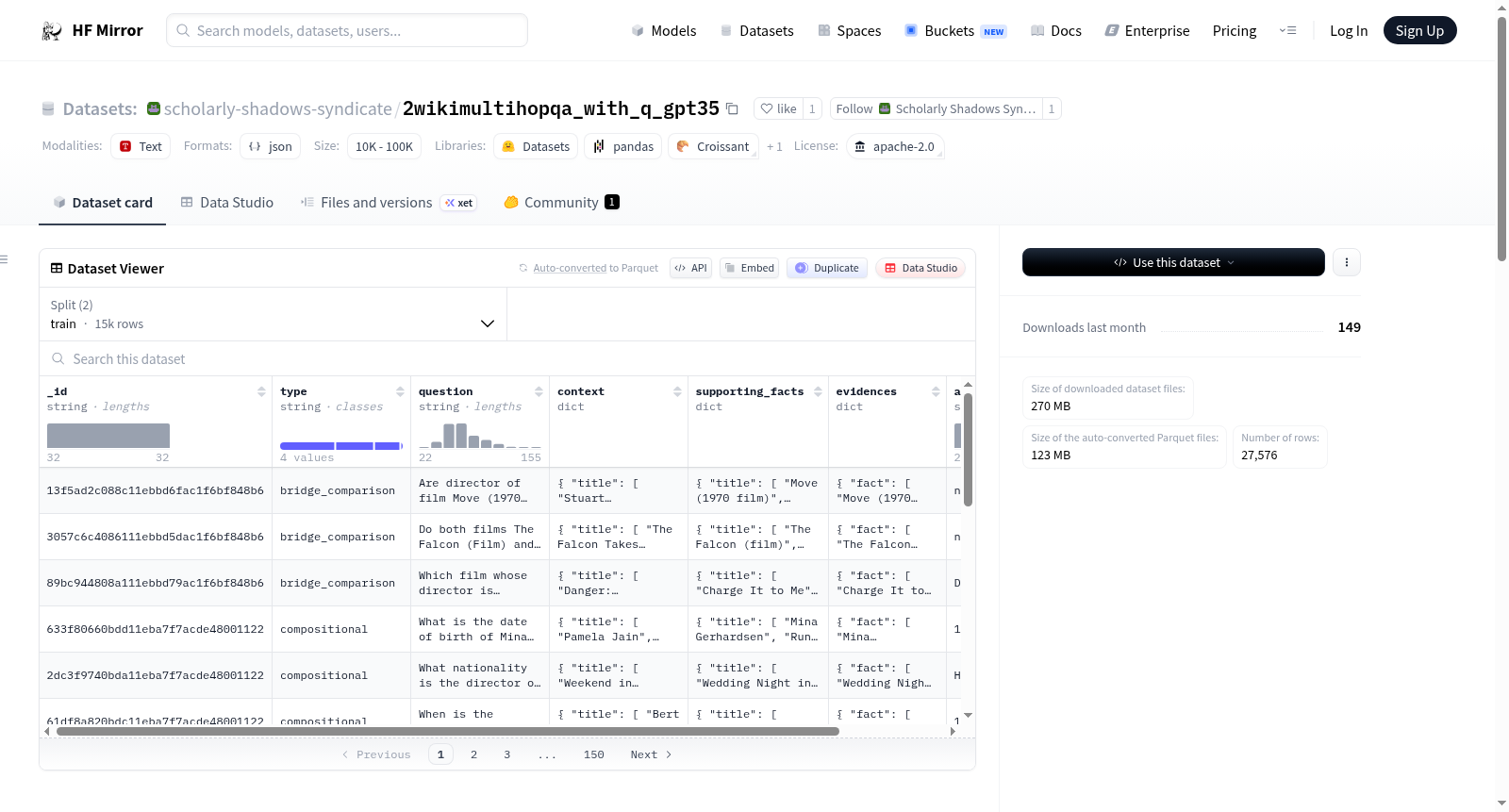Click the like count 1
Viewport: 1509px width, 812px height.
point(812,108)
